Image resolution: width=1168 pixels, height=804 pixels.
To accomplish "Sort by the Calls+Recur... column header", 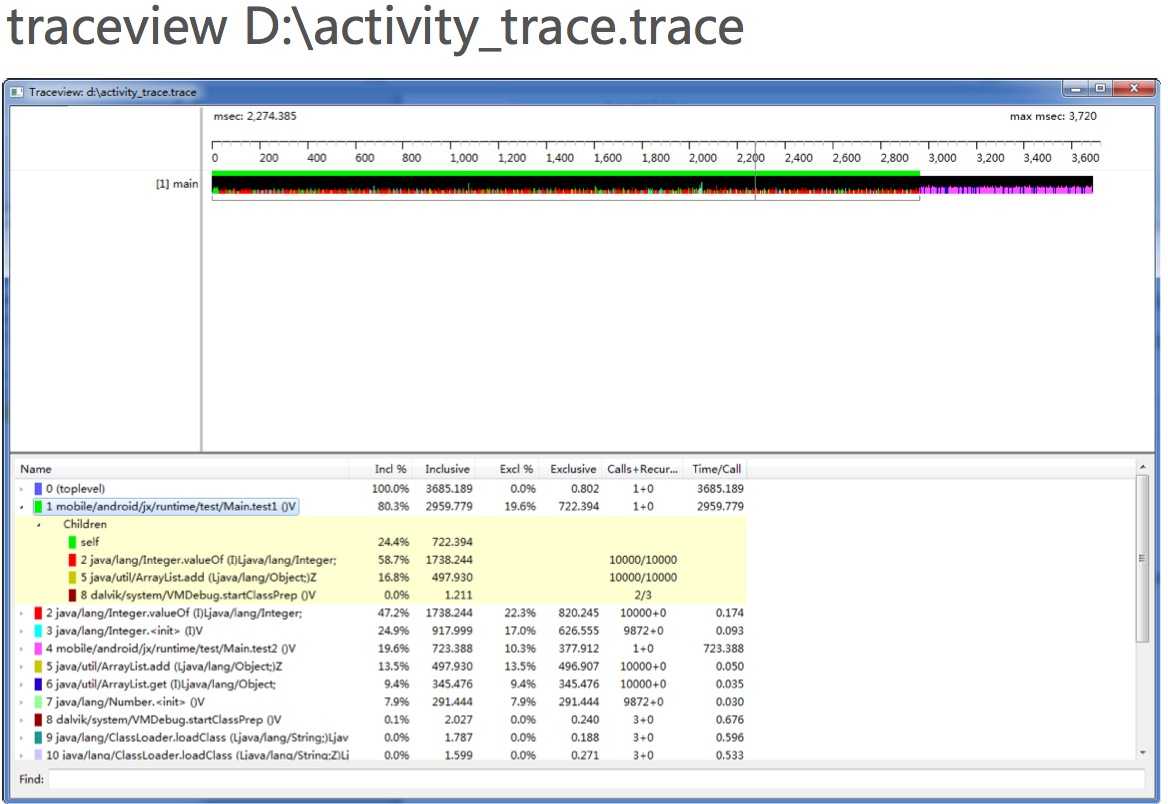I will [642, 469].
